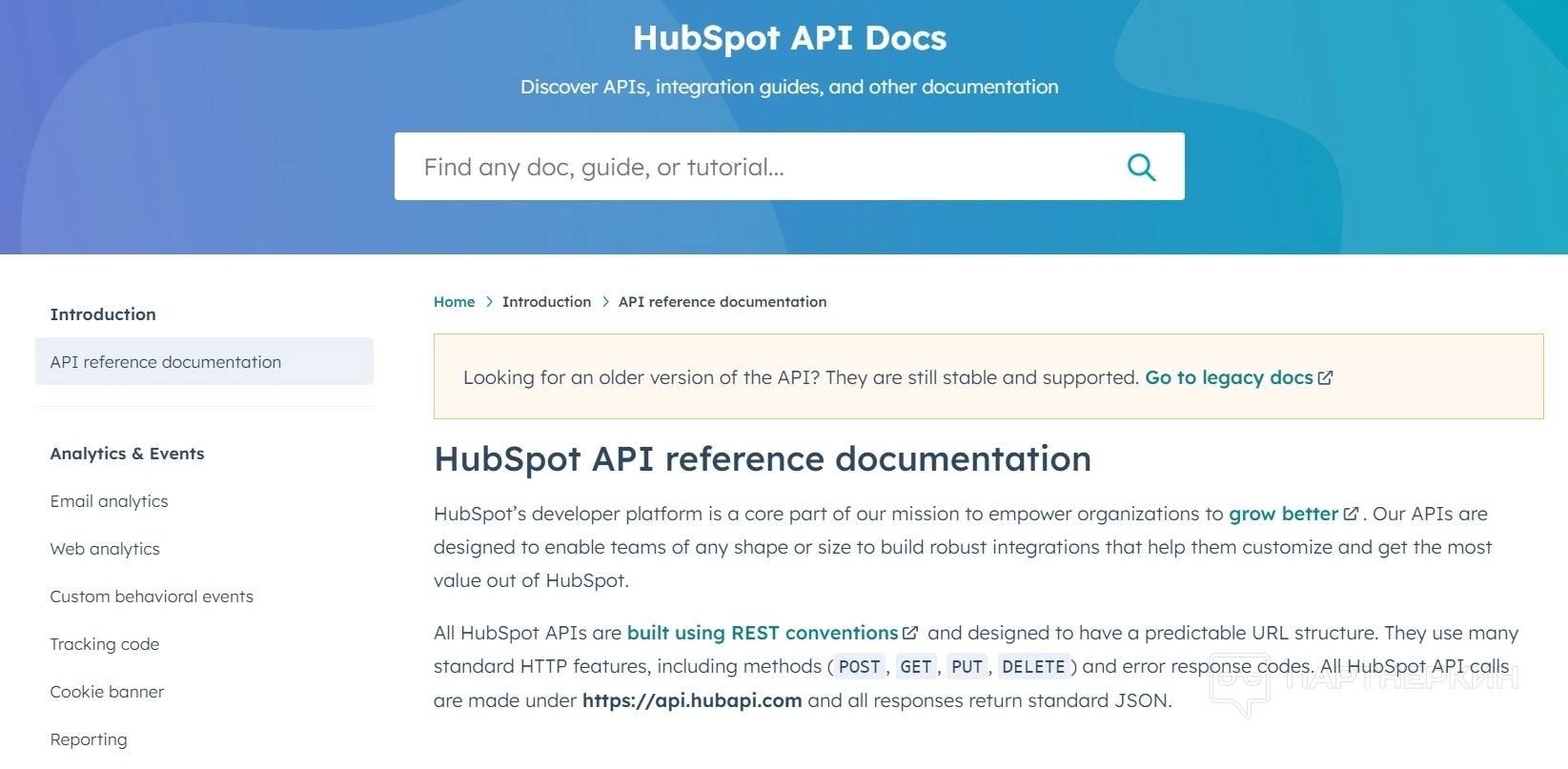The width and height of the screenshot is (1568, 769).
Task: Open Tracking code in the sidebar
Action: click(105, 644)
